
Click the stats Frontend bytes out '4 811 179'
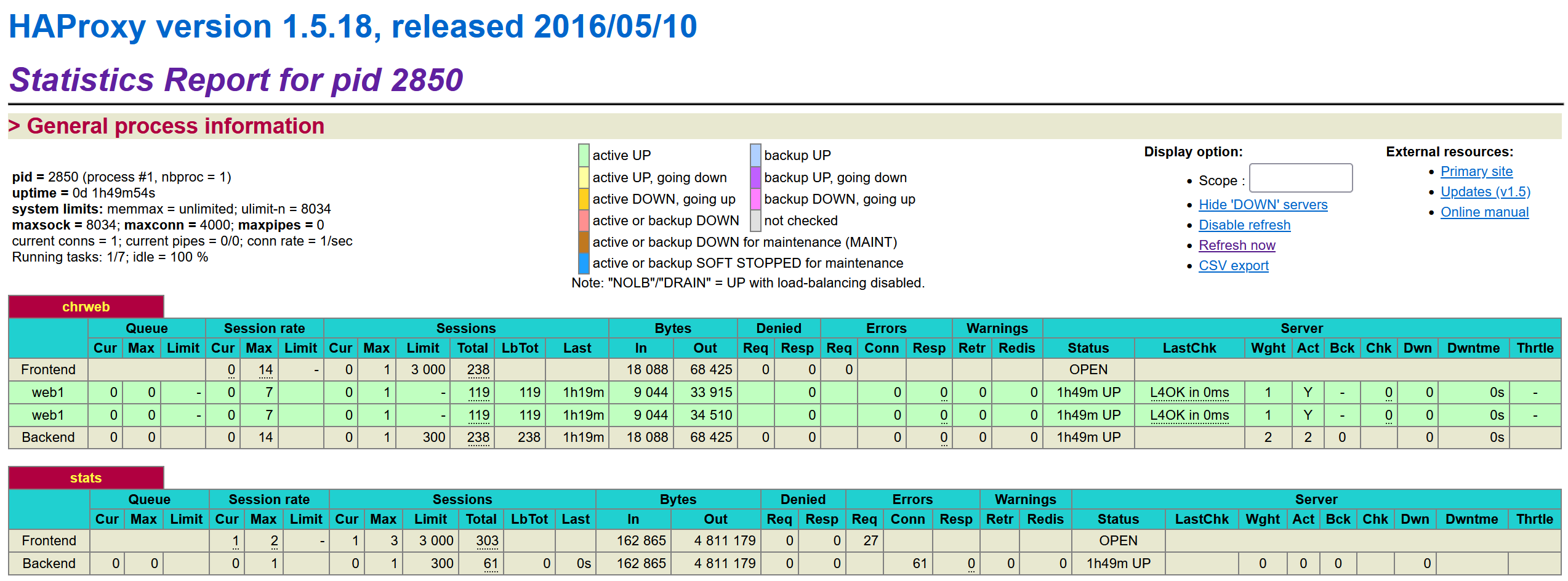pyautogui.click(x=725, y=540)
